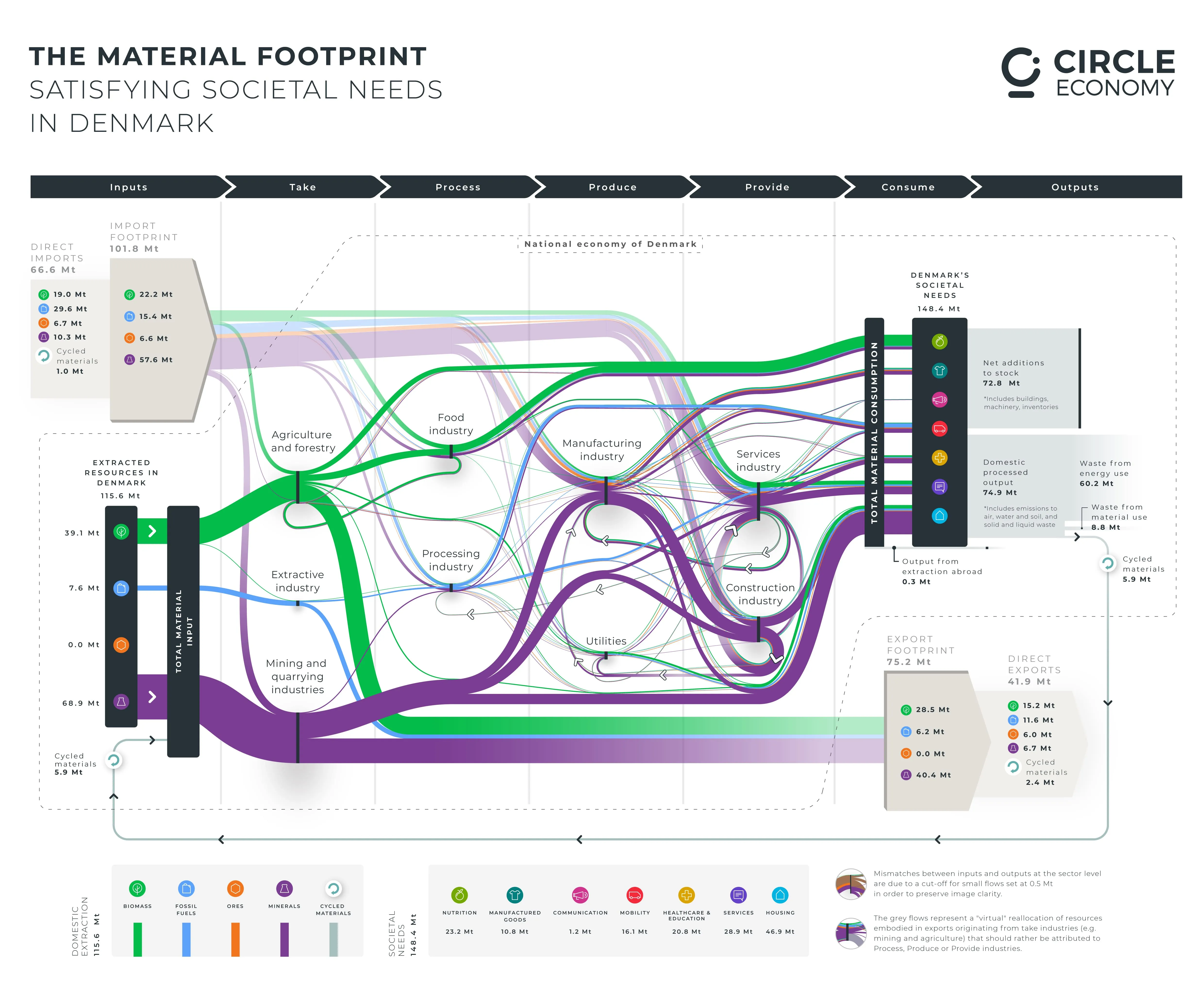Click the minerals icon beside 68.9 Mt
The height and width of the screenshot is (991, 1204).
pos(121,702)
